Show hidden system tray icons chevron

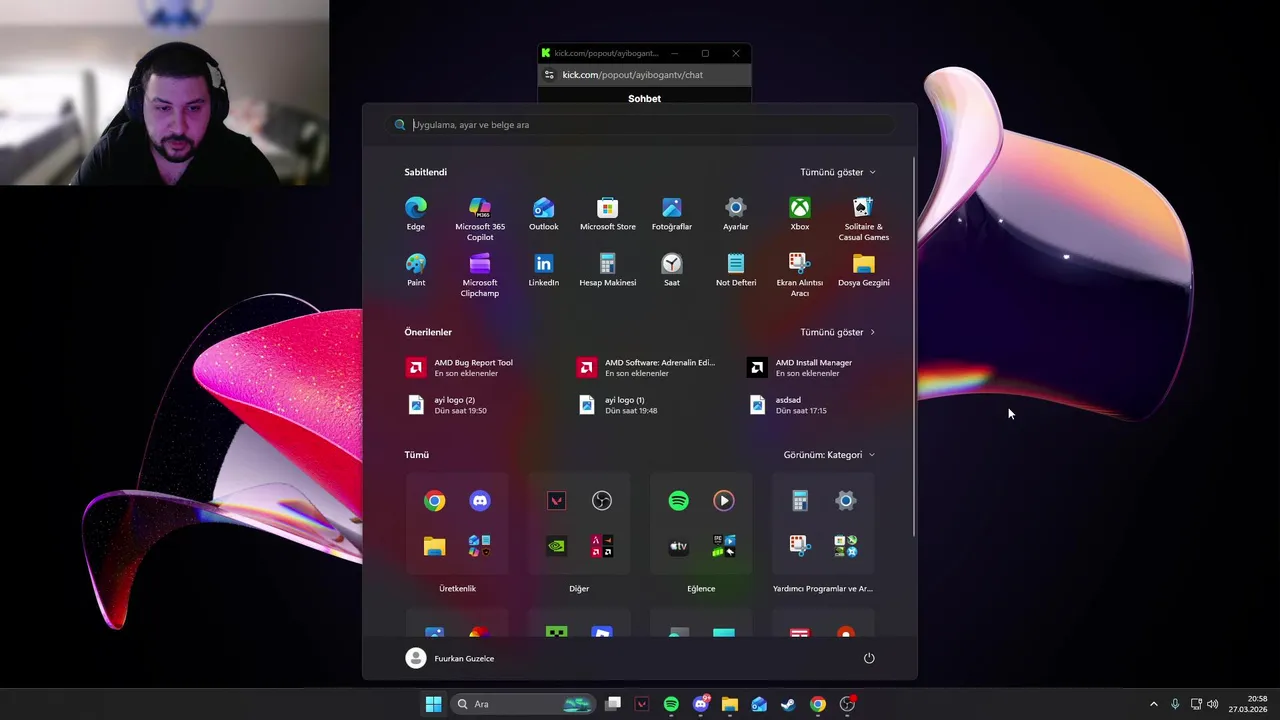tap(1153, 704)
